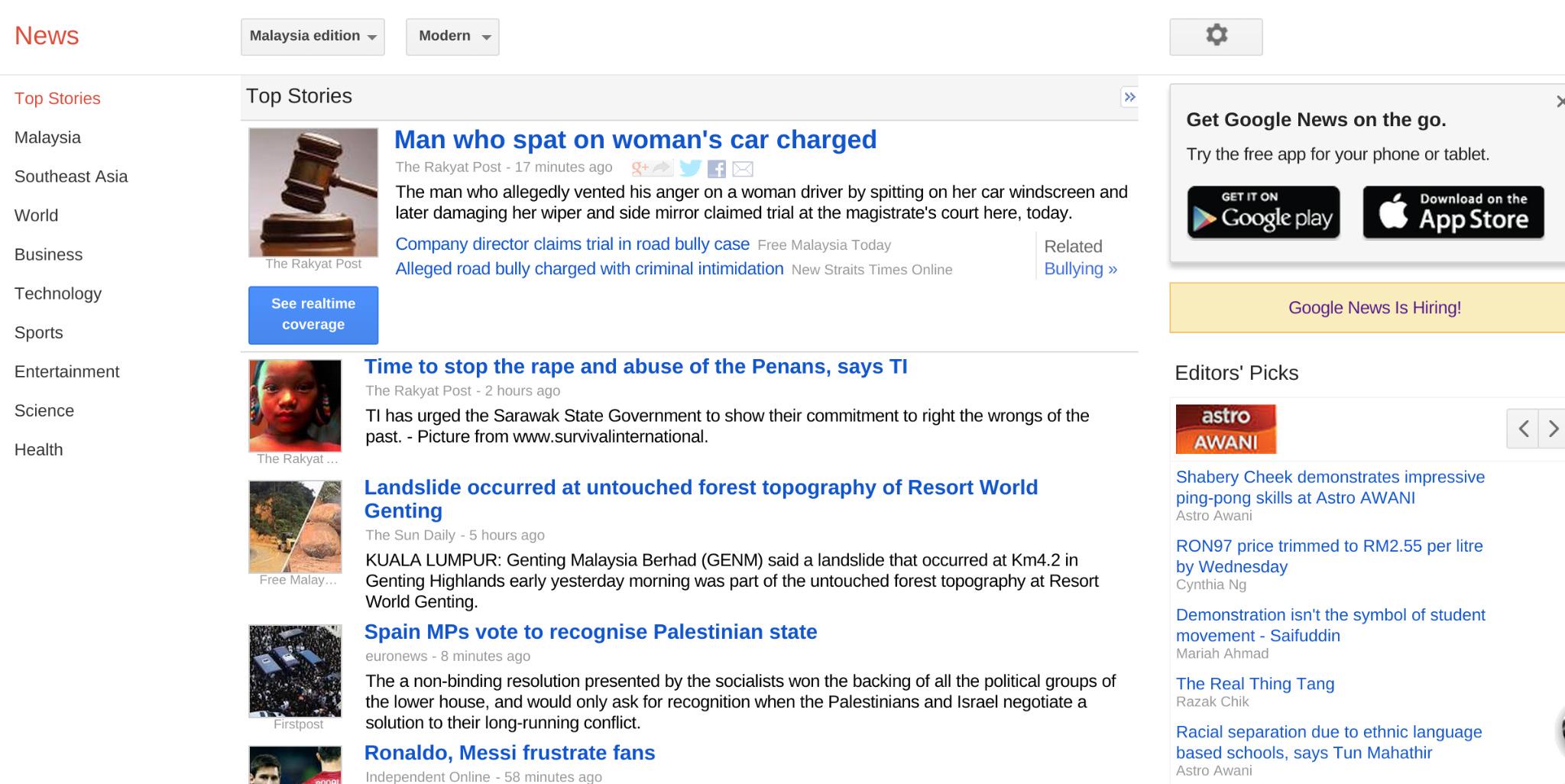Download the app on the App Store
Screen dimensions: 1565x784
(x=1453, y=212)
